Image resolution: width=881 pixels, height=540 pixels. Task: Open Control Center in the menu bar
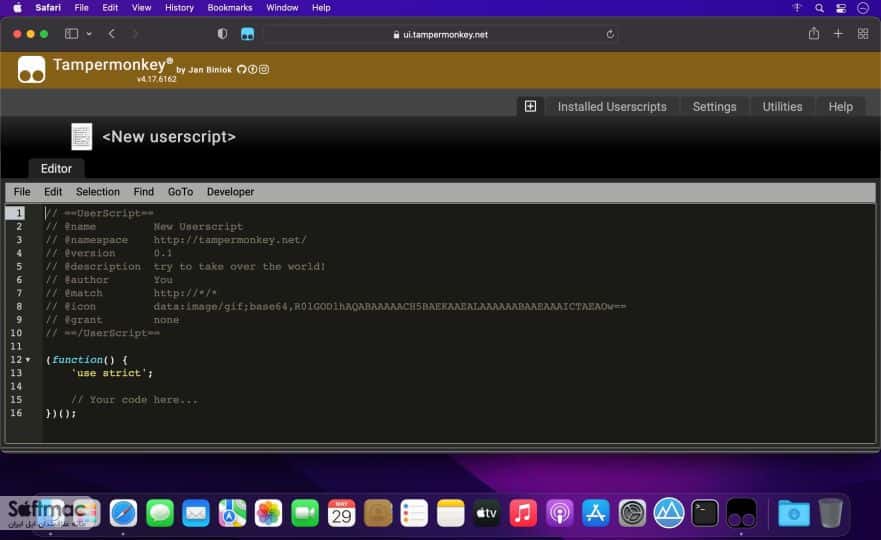[841, 8]
